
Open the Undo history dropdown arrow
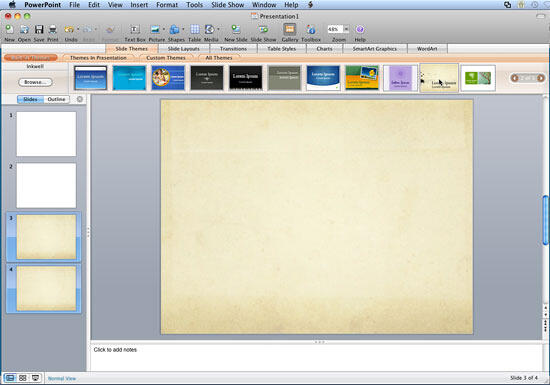point(78,29)
